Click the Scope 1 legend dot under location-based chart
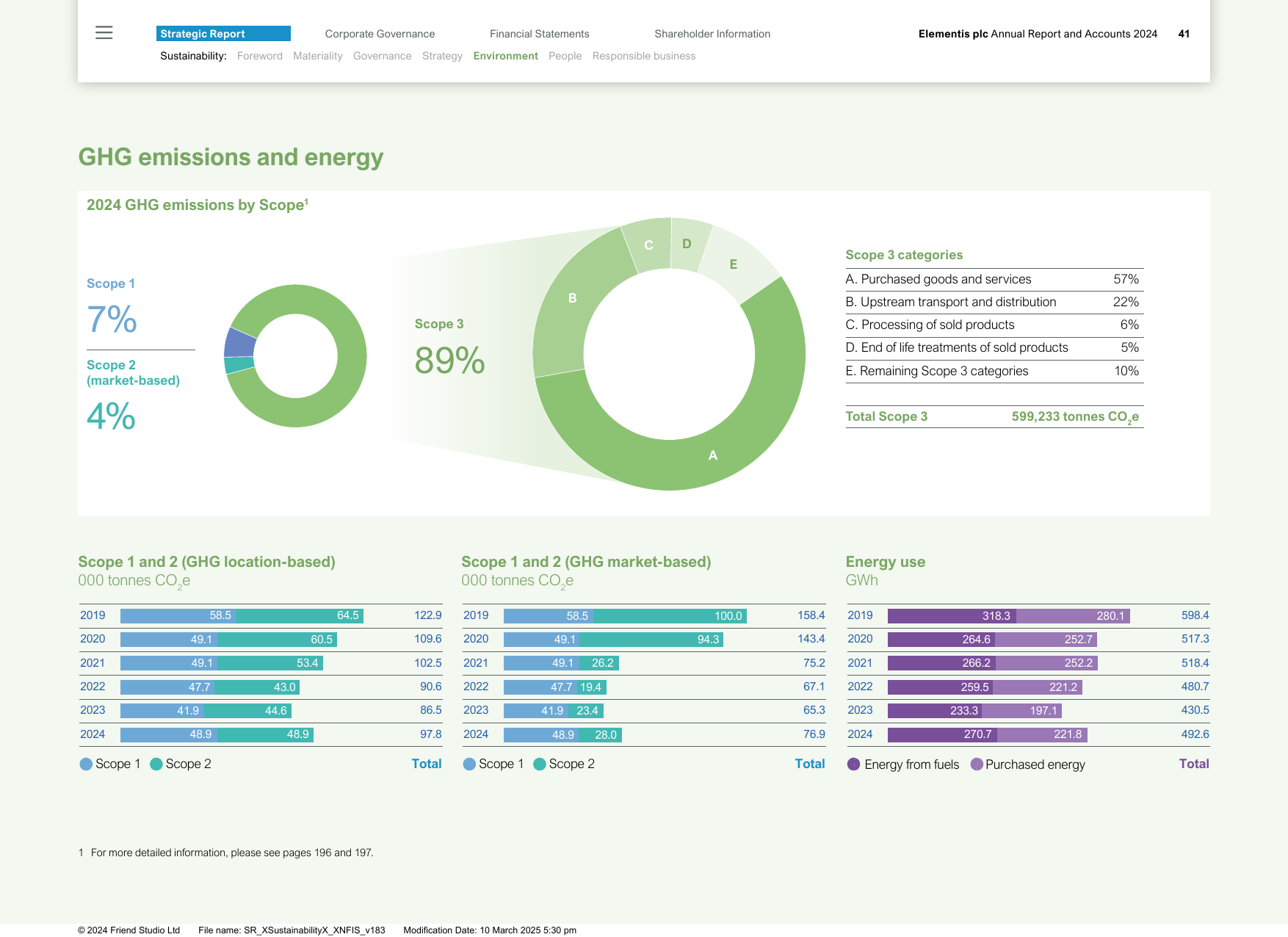The height and width of the screenshot is (937, 1288). pos(86,764)
